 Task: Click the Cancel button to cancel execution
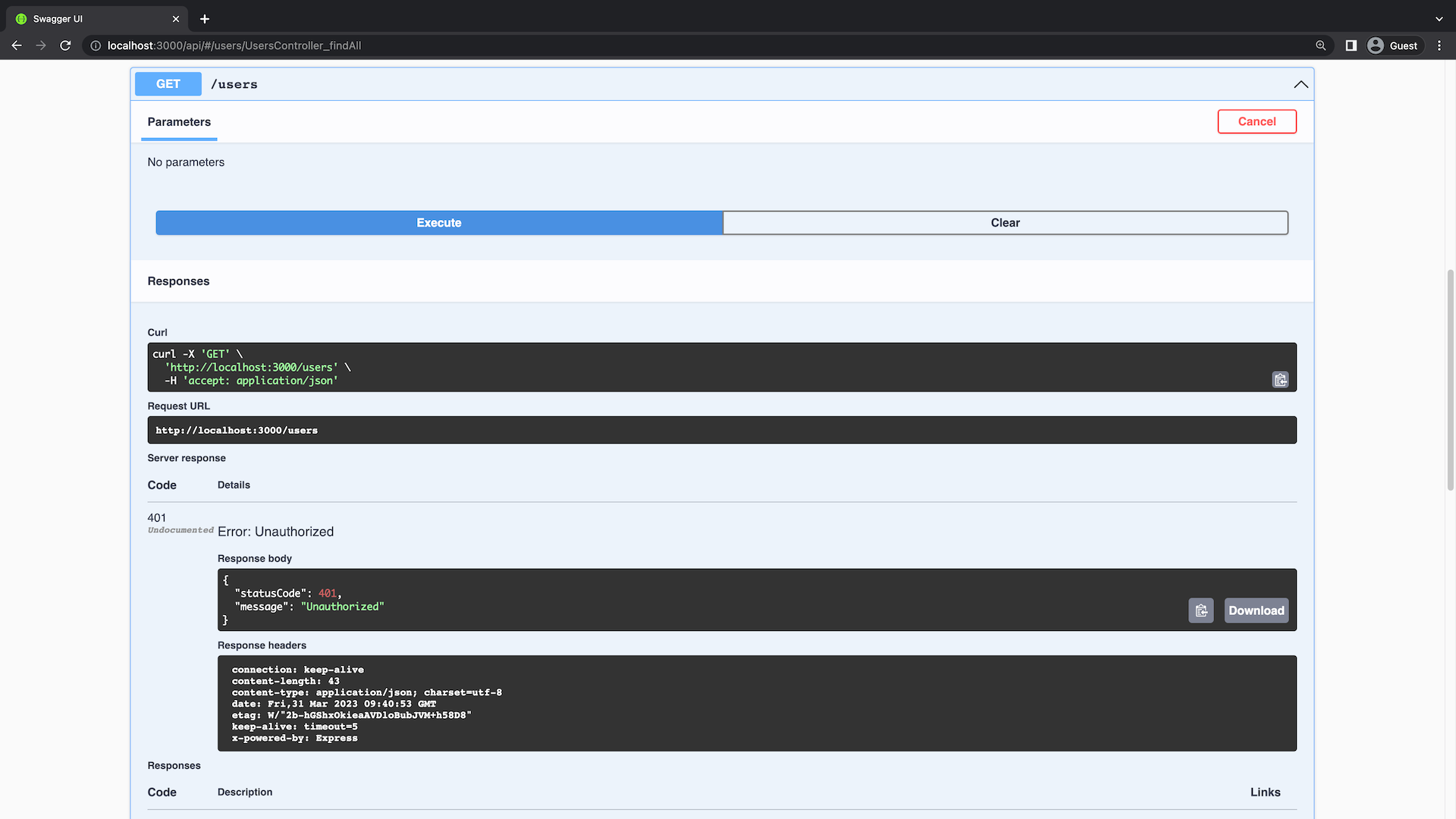point(1256,121)
